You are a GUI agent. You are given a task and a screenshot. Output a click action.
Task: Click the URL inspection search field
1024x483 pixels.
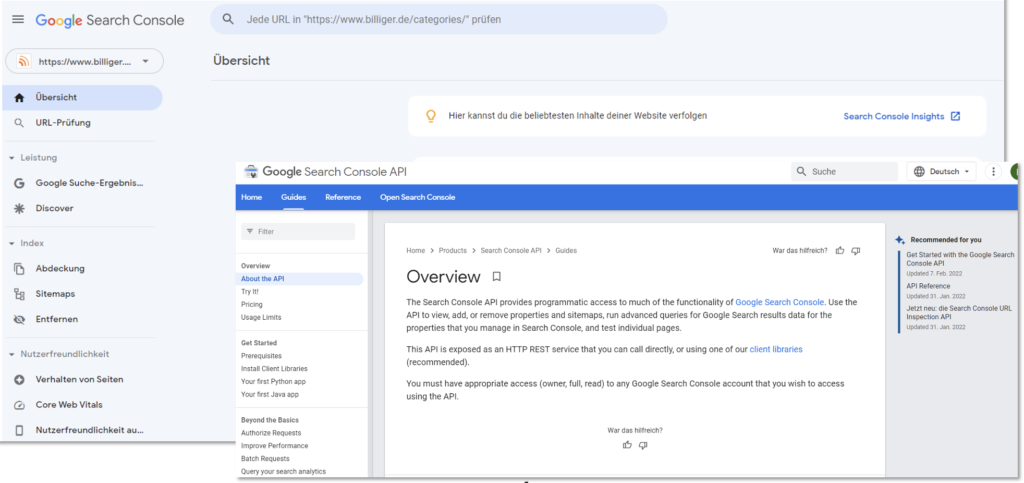click(x=438, y=19)
